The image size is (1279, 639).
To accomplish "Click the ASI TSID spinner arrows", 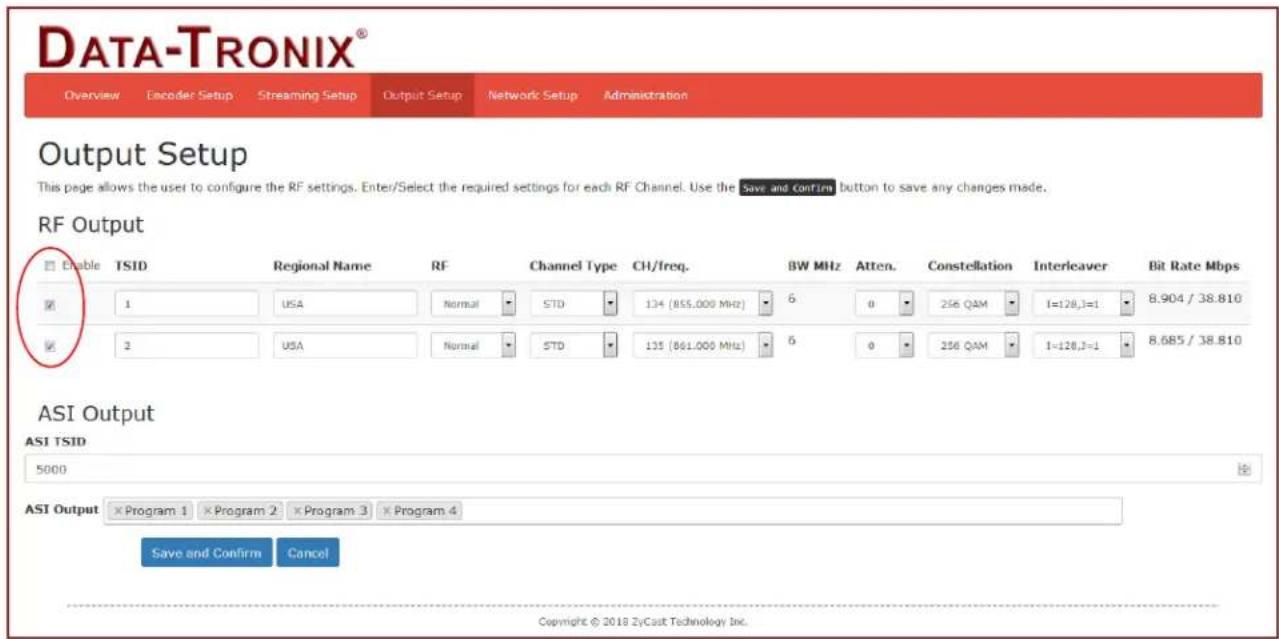I will click(x=1244, y=468).
